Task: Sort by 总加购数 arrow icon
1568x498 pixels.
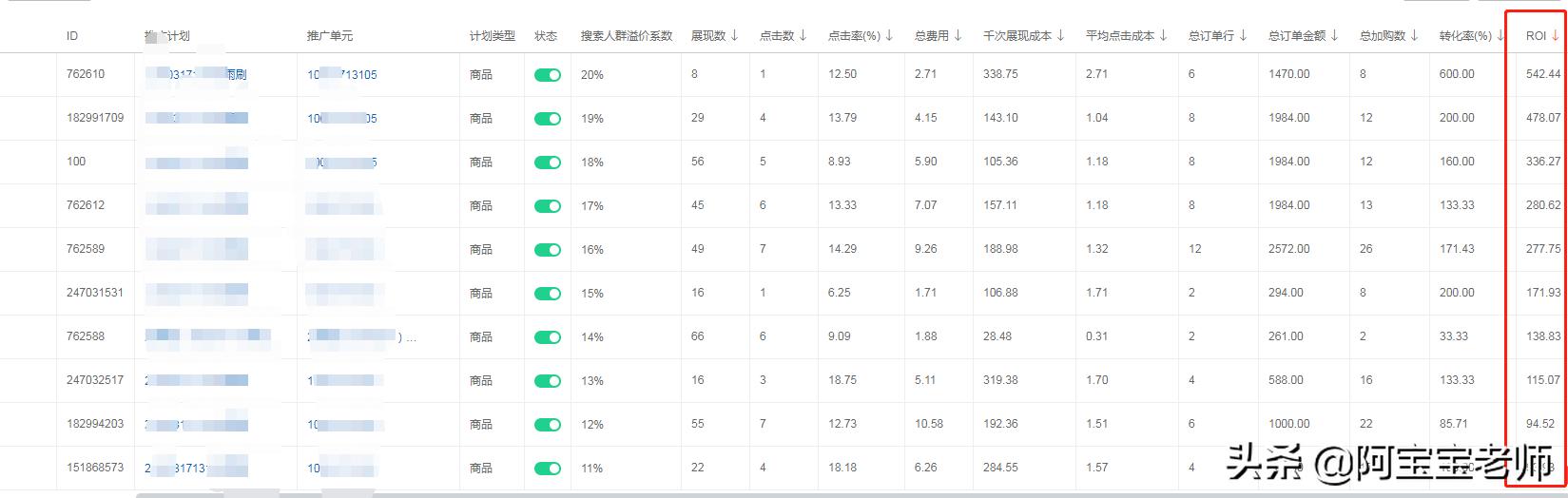Action: tap(1414, 35)
